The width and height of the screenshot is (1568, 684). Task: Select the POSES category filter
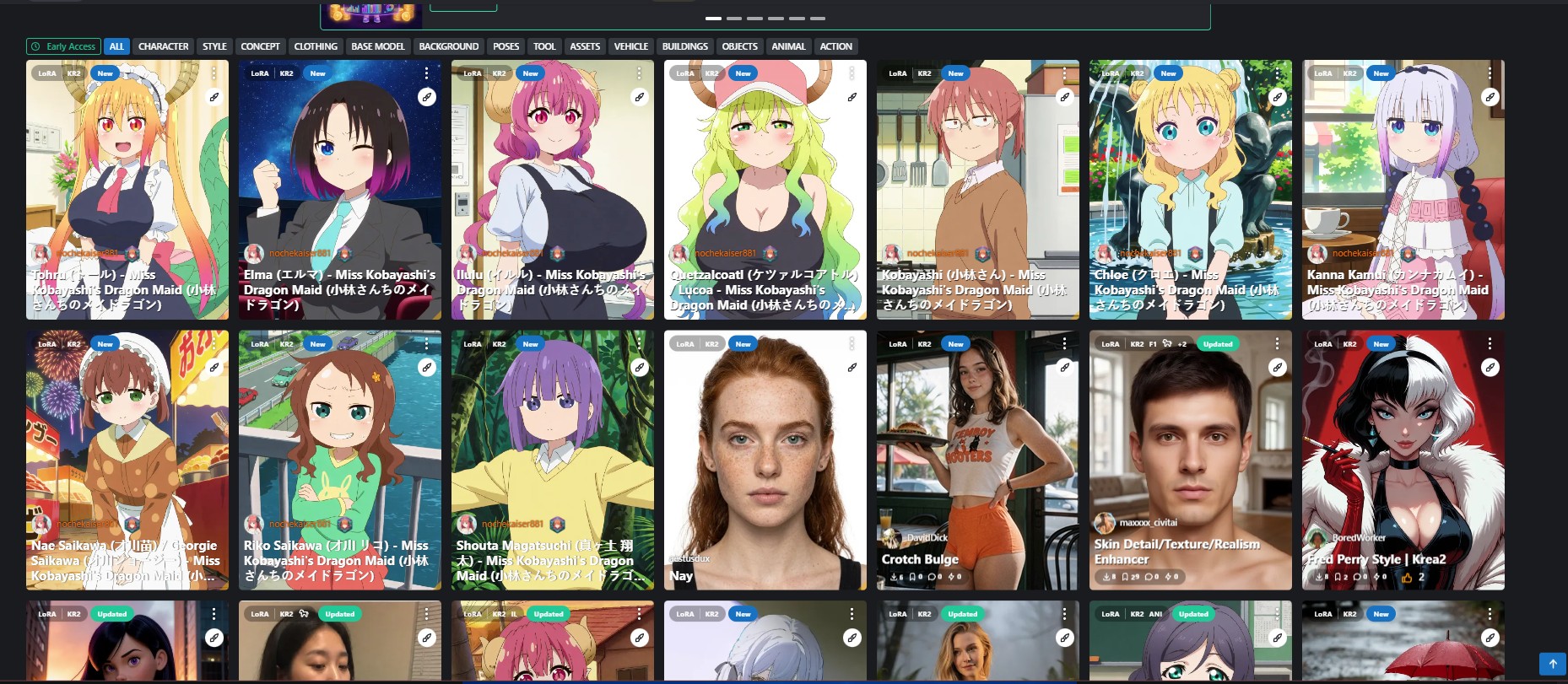point(506,46)
